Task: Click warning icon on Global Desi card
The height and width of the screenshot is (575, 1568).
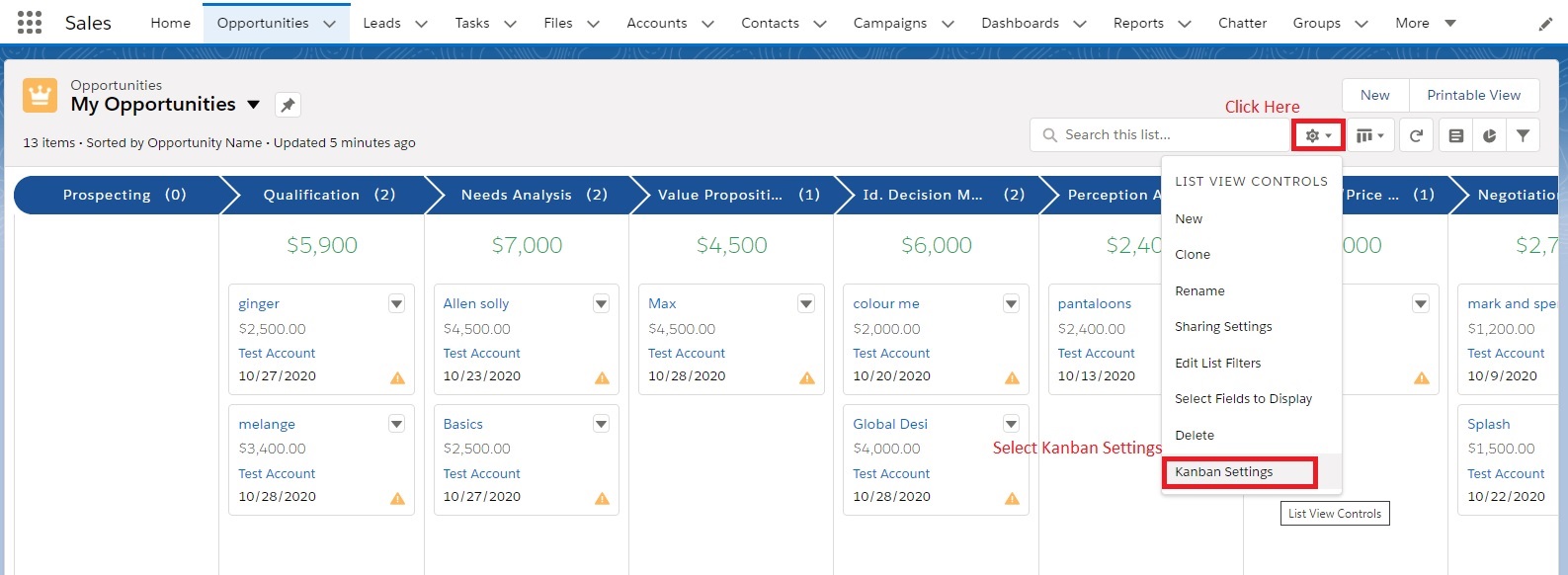Action: click(x=1012, y=498)
